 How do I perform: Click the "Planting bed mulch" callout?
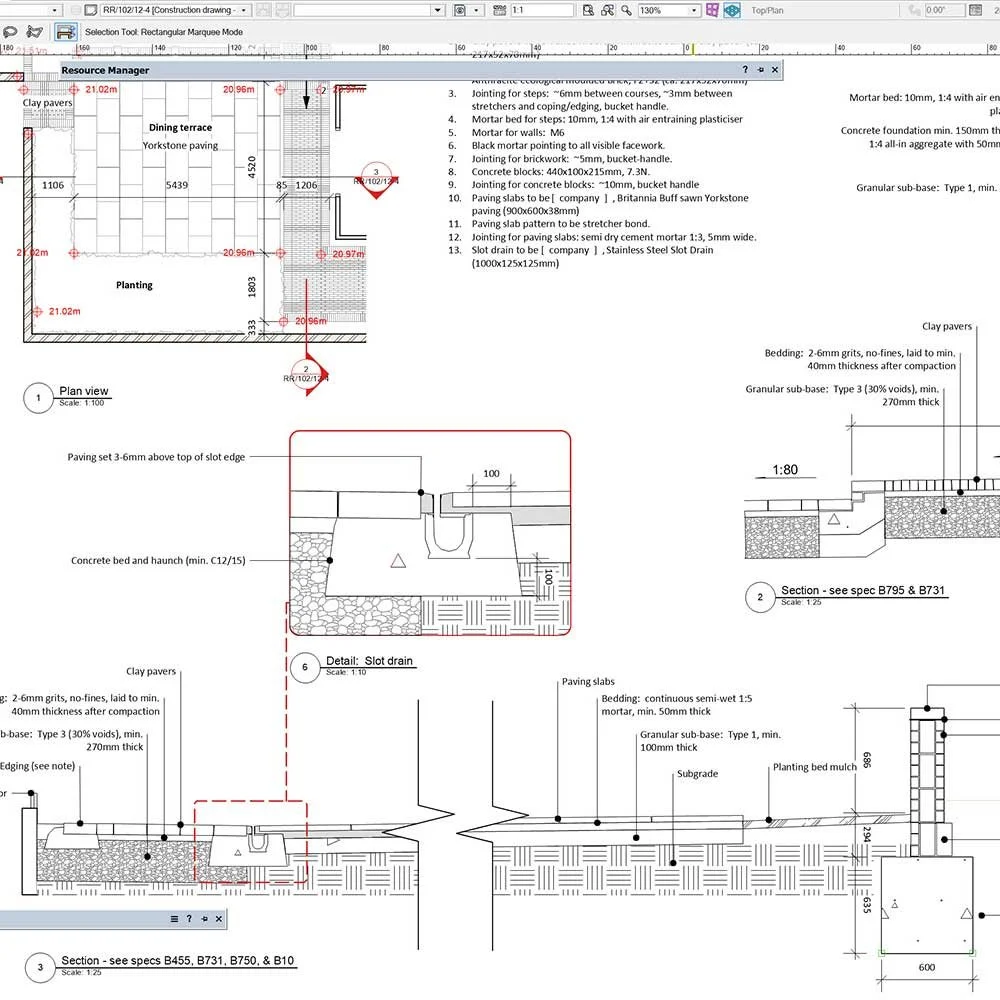click(814, 767)
